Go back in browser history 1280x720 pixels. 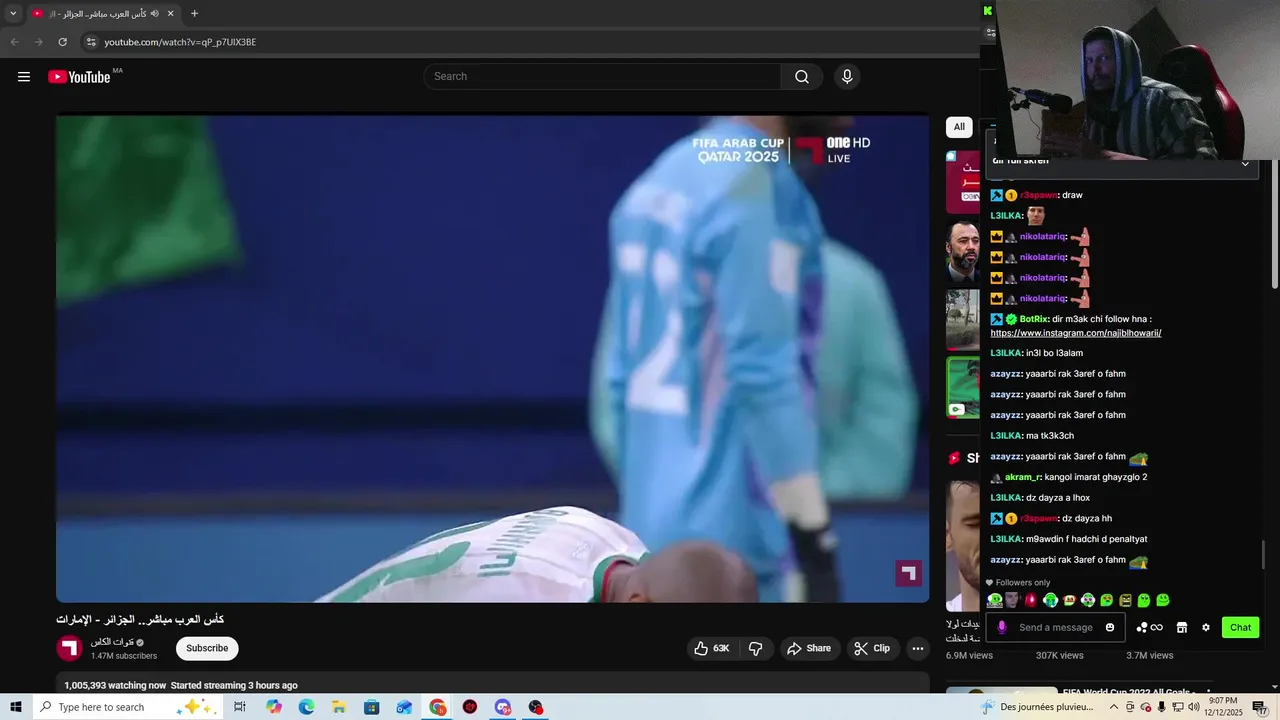(x=14, y=42)
